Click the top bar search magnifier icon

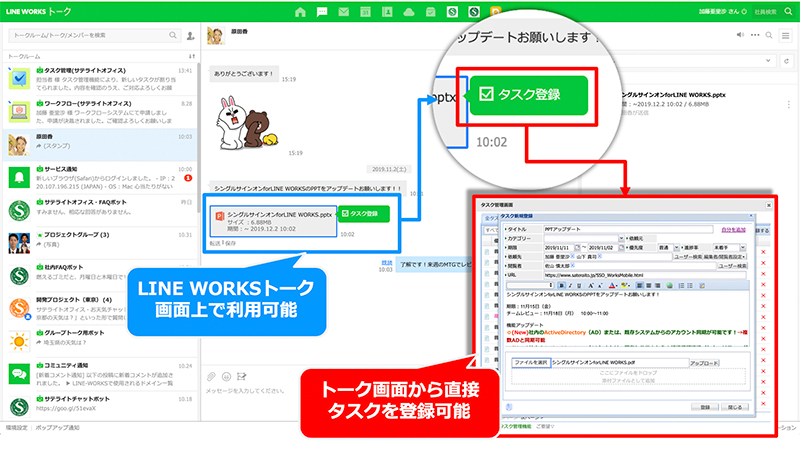click(x=788, y=11)
